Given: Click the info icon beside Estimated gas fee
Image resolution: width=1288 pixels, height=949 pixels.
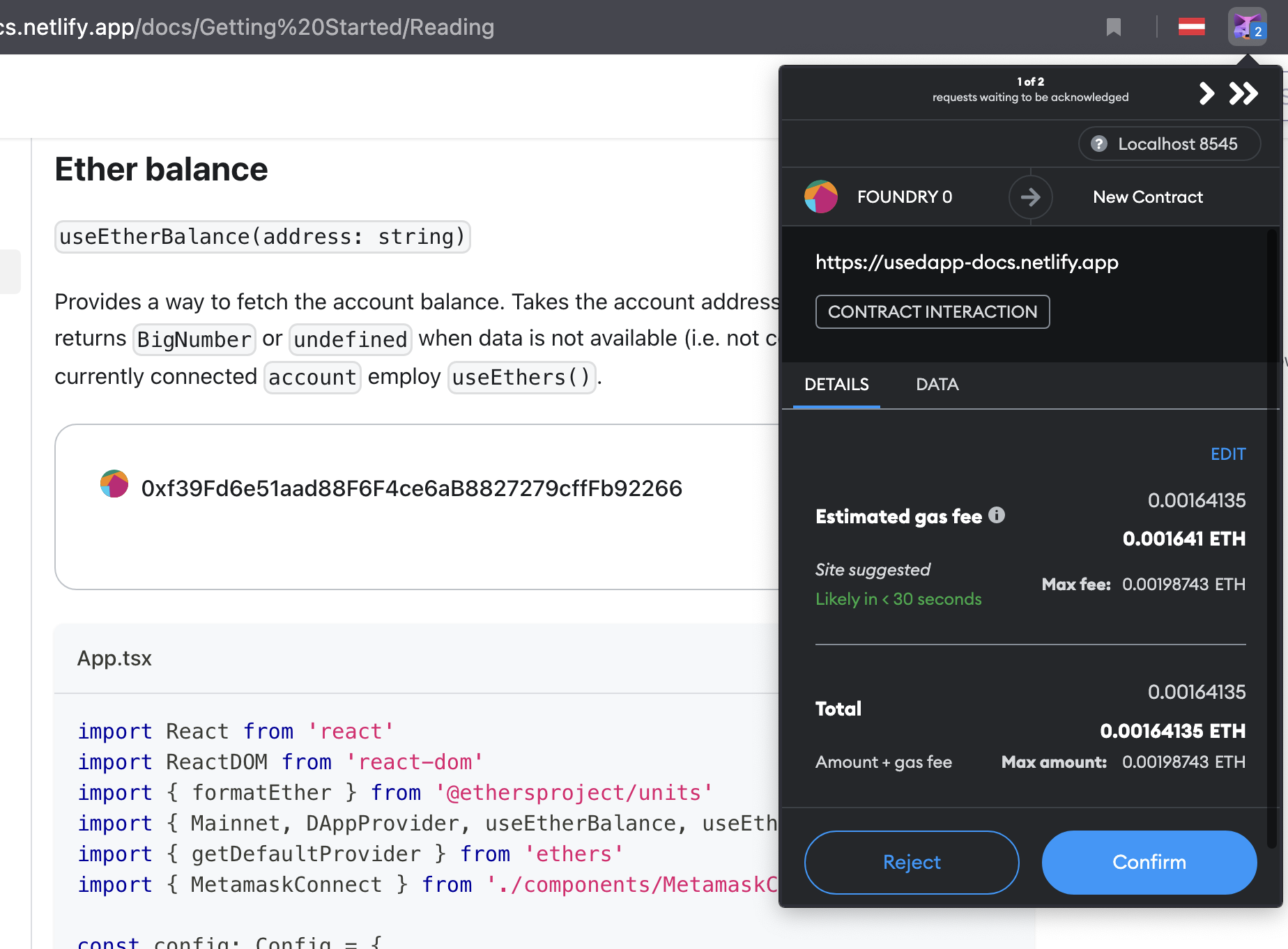Looking at the screenshot, I should click(997, 516).
